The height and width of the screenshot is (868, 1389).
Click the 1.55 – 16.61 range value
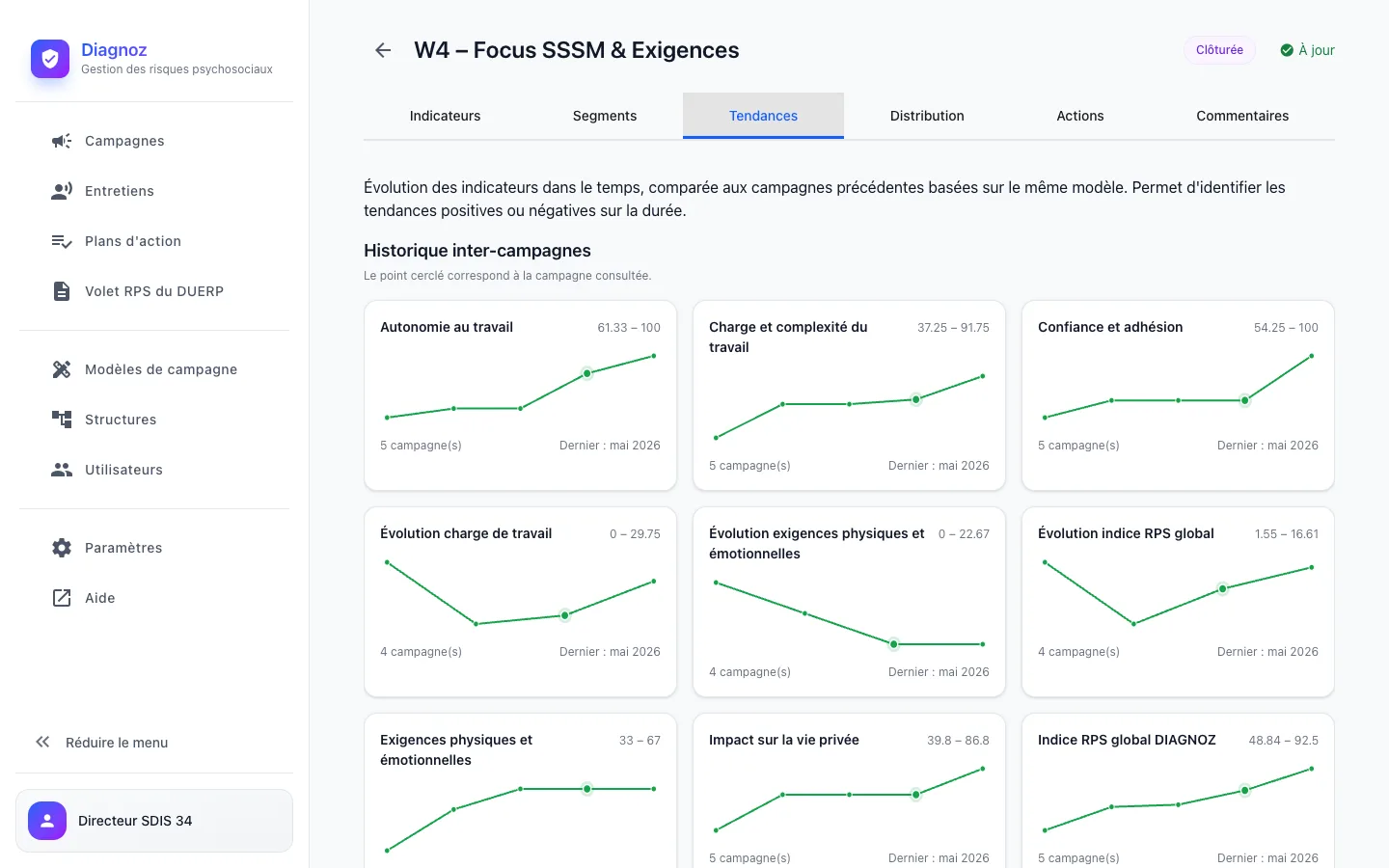(1287, 534)
